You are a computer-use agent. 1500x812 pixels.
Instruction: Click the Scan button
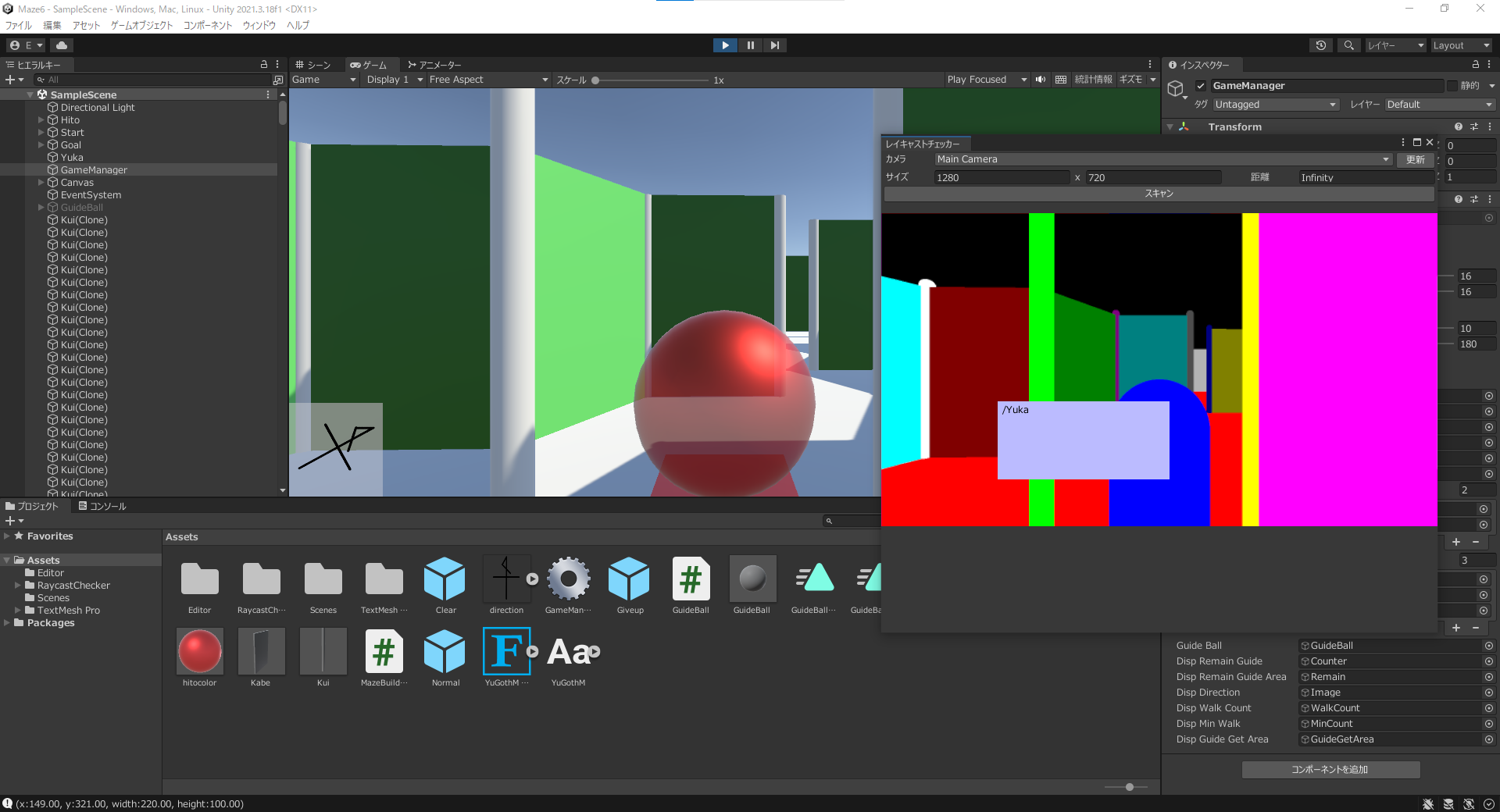(1159, 194)
